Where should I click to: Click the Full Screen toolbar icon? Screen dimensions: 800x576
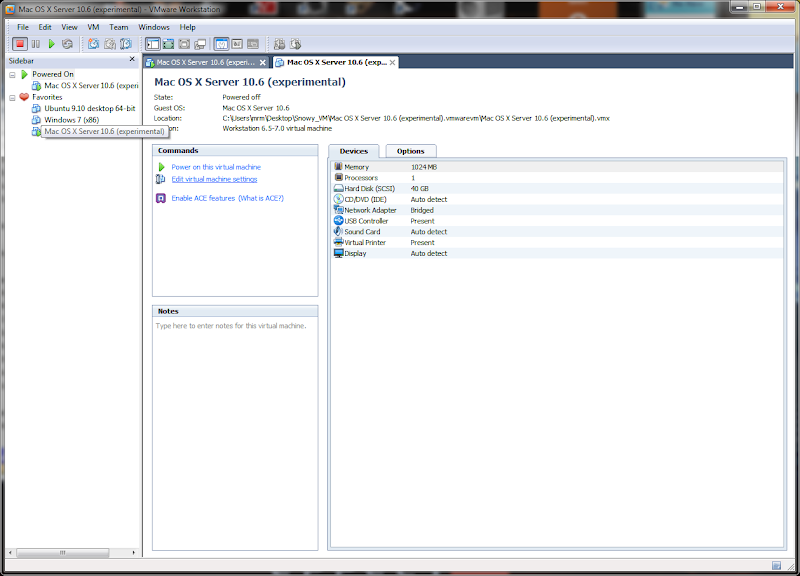point(184,44)
